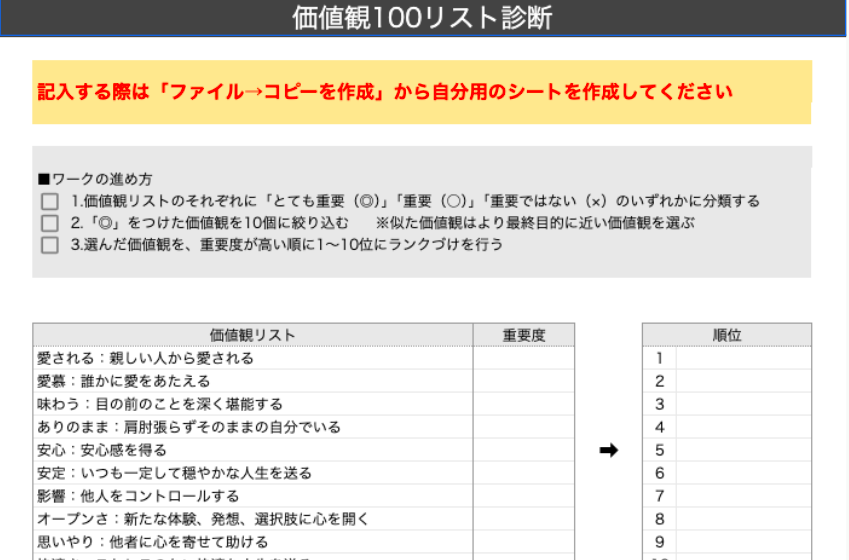This screenshot has width=849, height=560.
Task: Click the importance cell for オープンさ row
Action: pyautogui.click(x=524, y=519)
